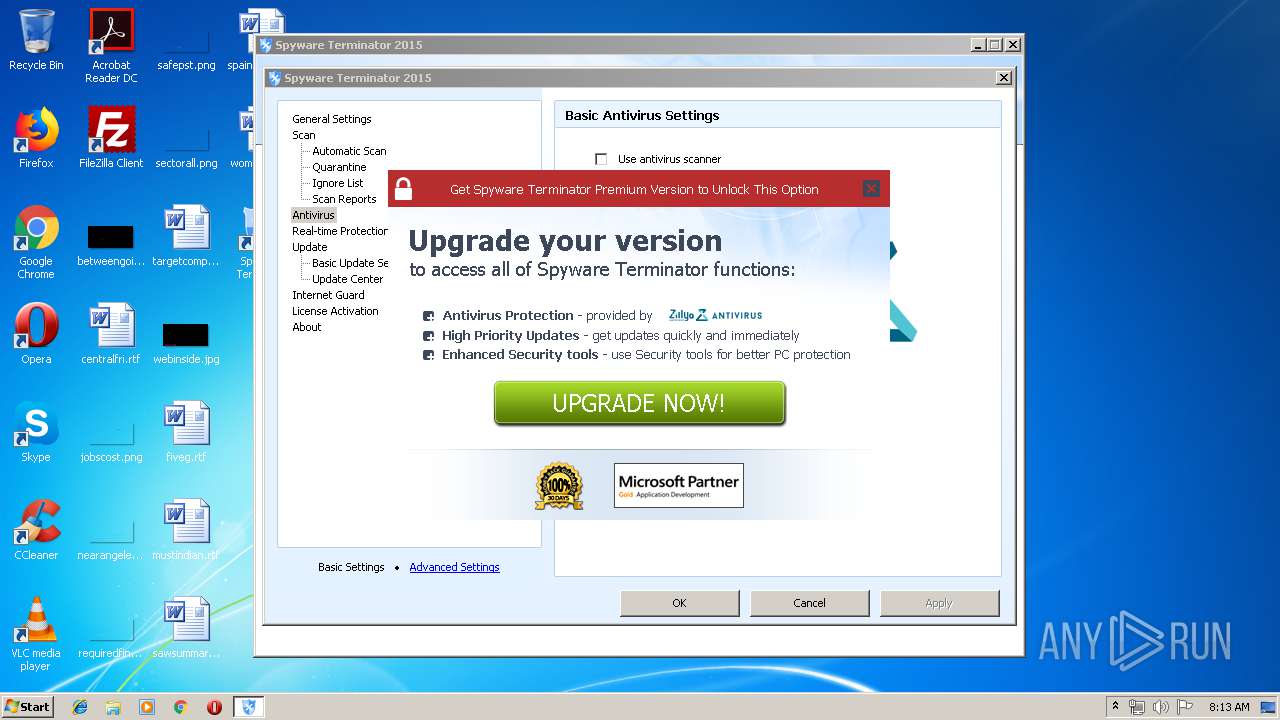The width and height of the screenshot is (1280, 720).
Task: Launch CCleaner desktop shortcut
Action: click(x=36, y=530)
